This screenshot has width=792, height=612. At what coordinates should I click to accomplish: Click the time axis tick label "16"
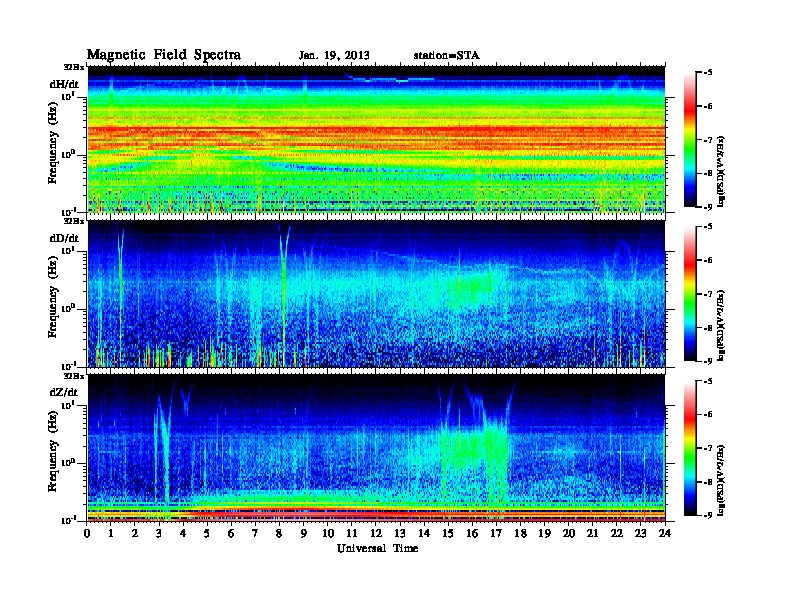point(472,534)
